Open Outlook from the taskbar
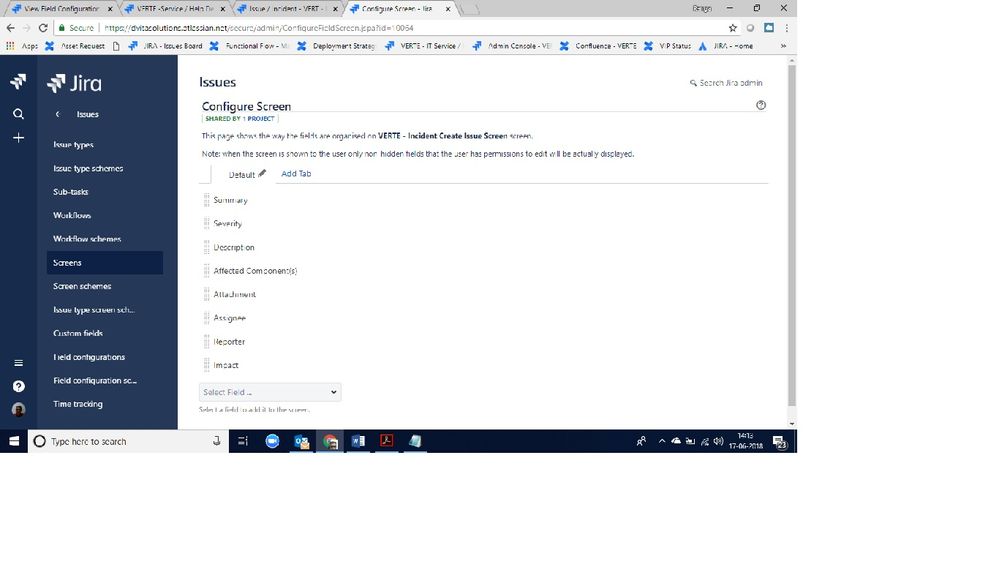Screen dimensions: 999x562 point(301,441)
